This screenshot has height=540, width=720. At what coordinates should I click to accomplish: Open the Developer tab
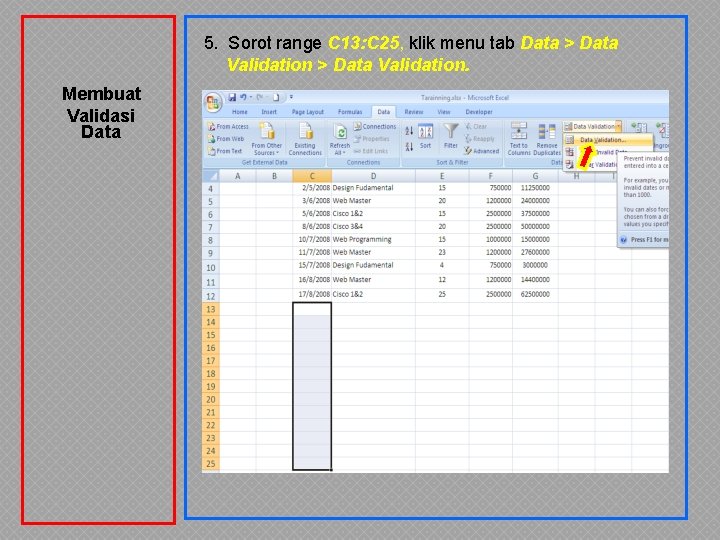click(479, 112)
